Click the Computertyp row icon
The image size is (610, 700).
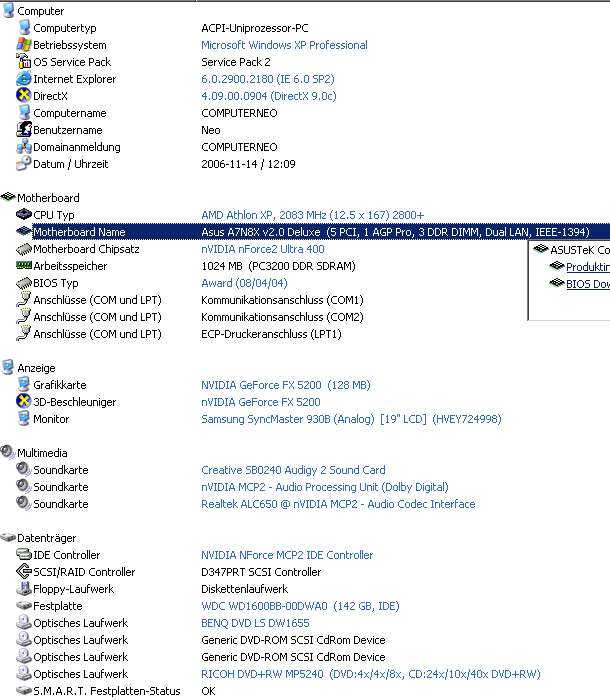(24, 28)
